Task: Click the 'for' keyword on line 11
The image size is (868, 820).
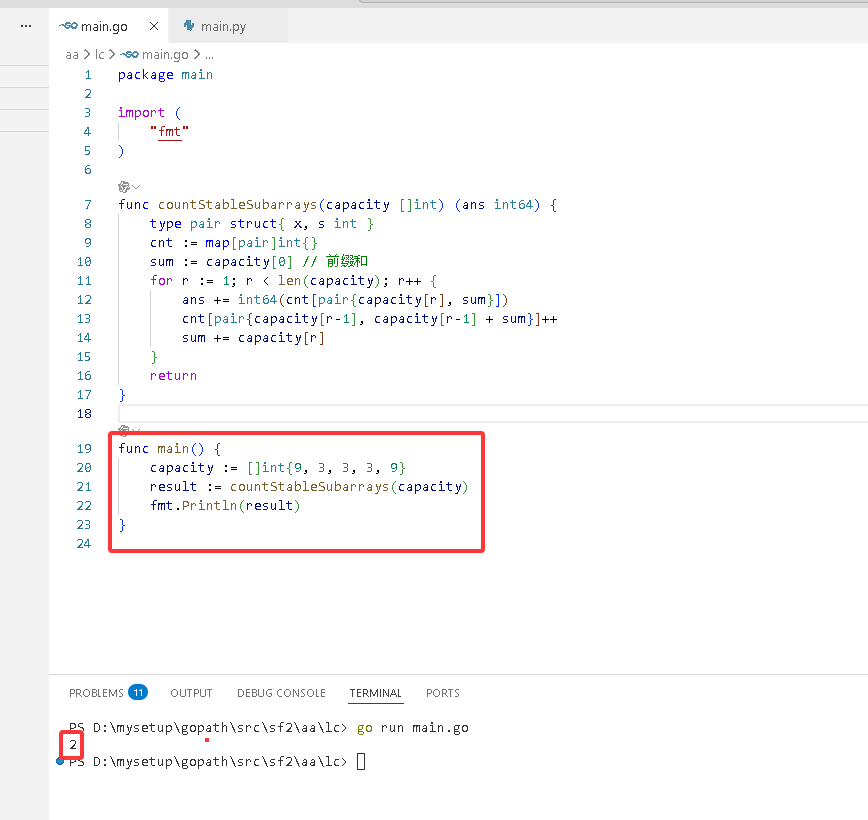Action: pyautogui.click(x=161, y=281)
